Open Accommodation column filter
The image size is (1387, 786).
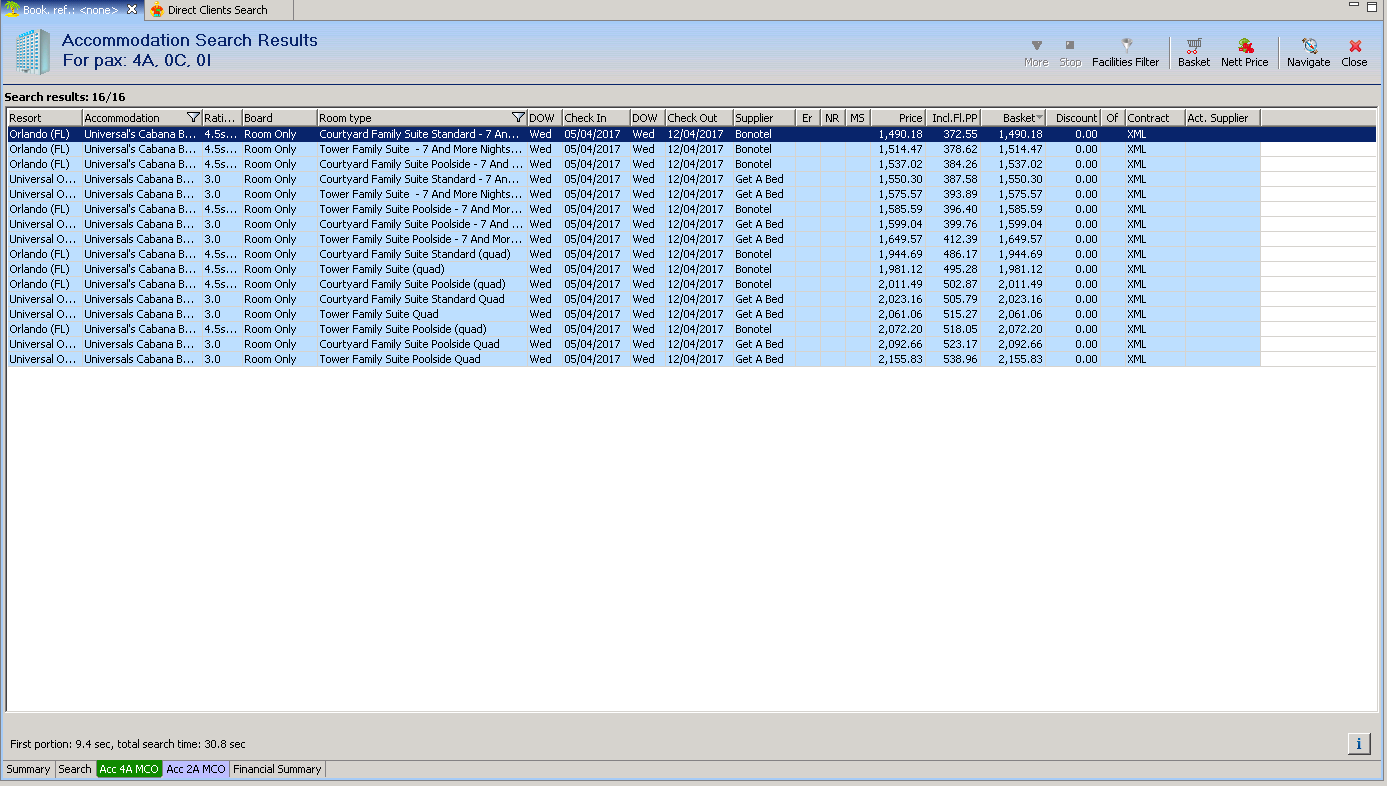(193, 118)
